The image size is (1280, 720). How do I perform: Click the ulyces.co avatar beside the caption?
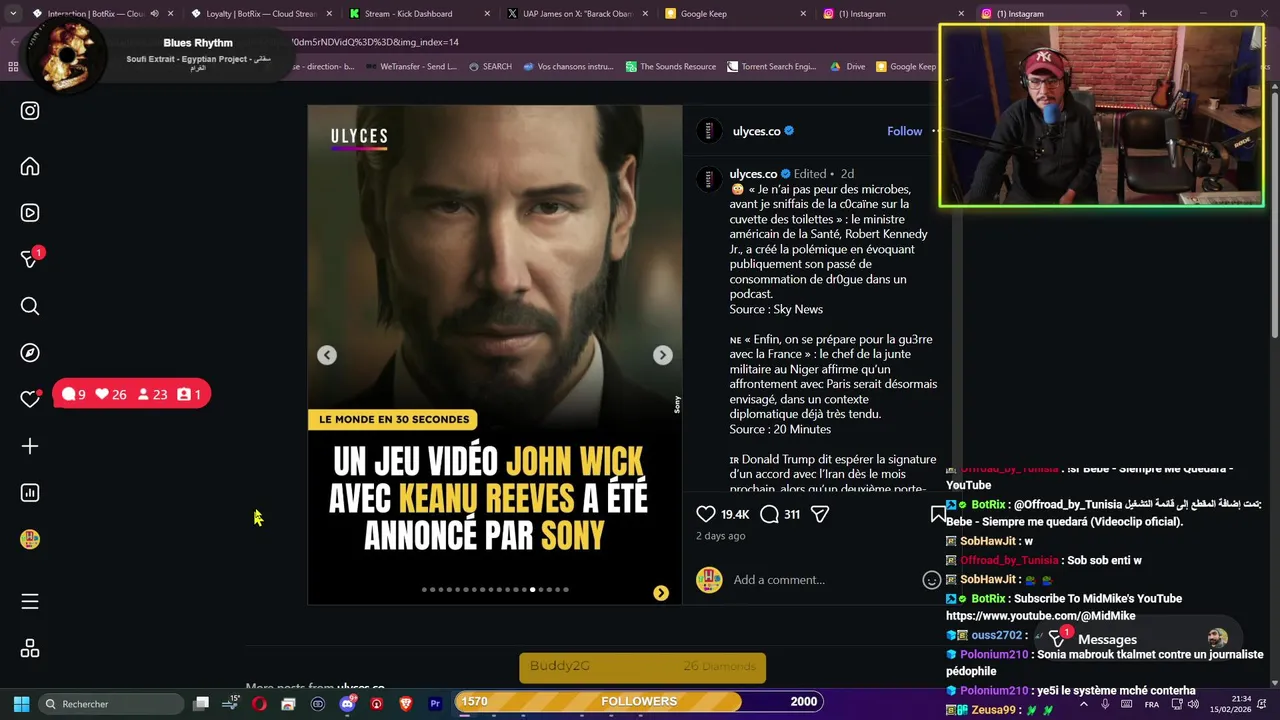pos(709,179)
